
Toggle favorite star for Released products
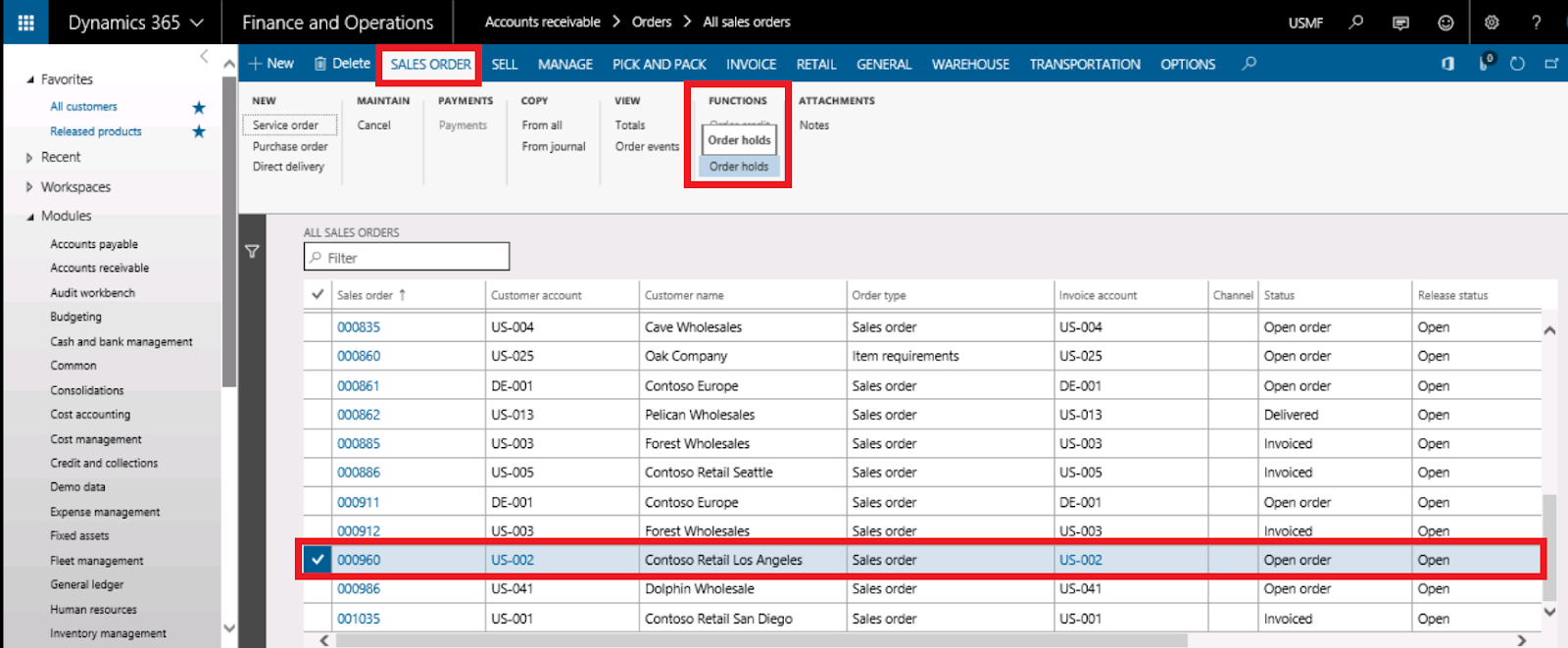(x=199, y=131)
